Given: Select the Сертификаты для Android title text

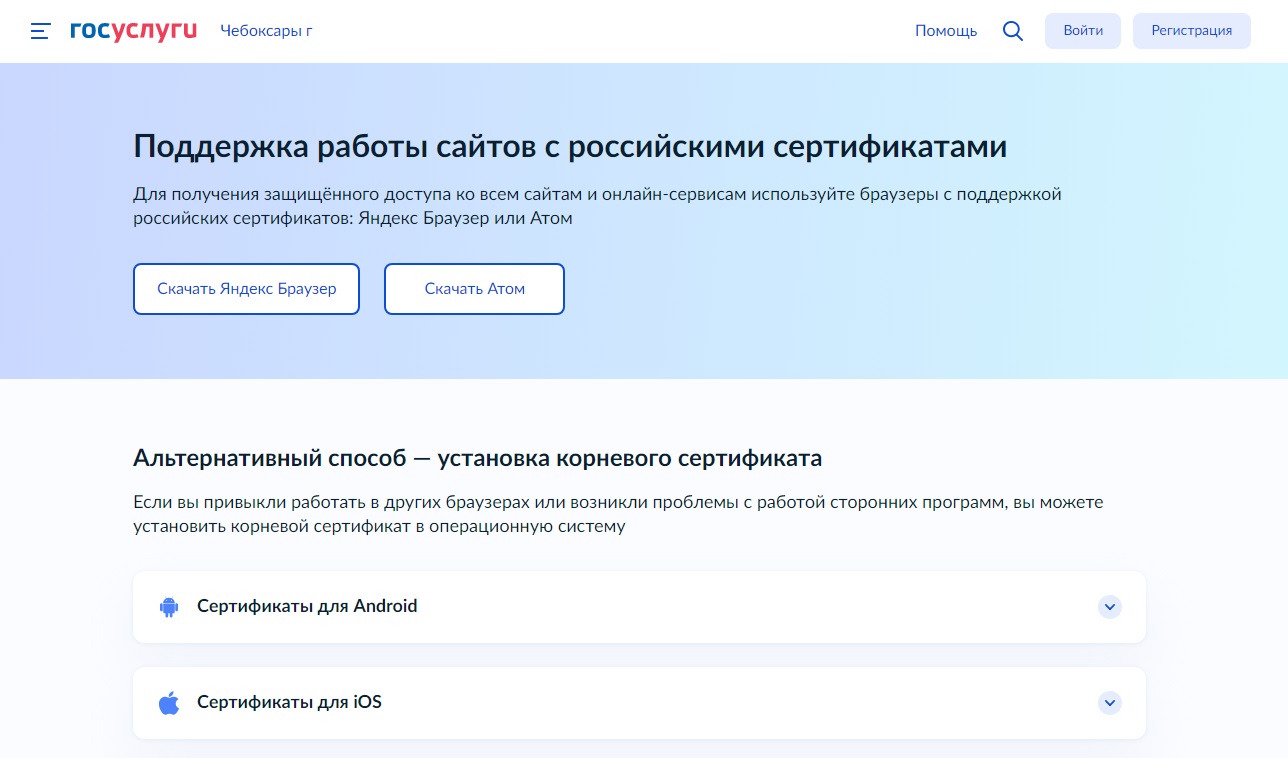Looking at the screenshot, I should click(307, 606).
